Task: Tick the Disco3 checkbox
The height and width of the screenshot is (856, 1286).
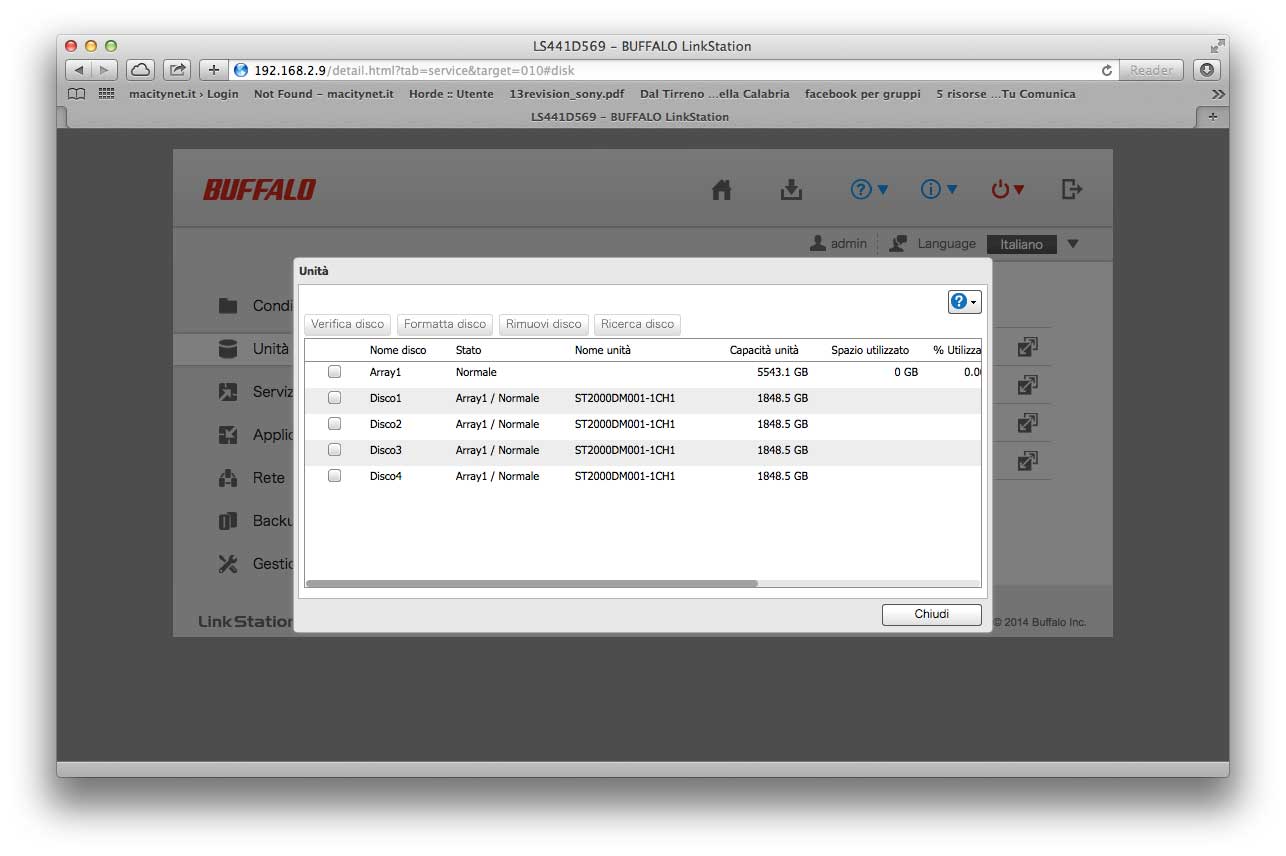Action: (334, 450)
